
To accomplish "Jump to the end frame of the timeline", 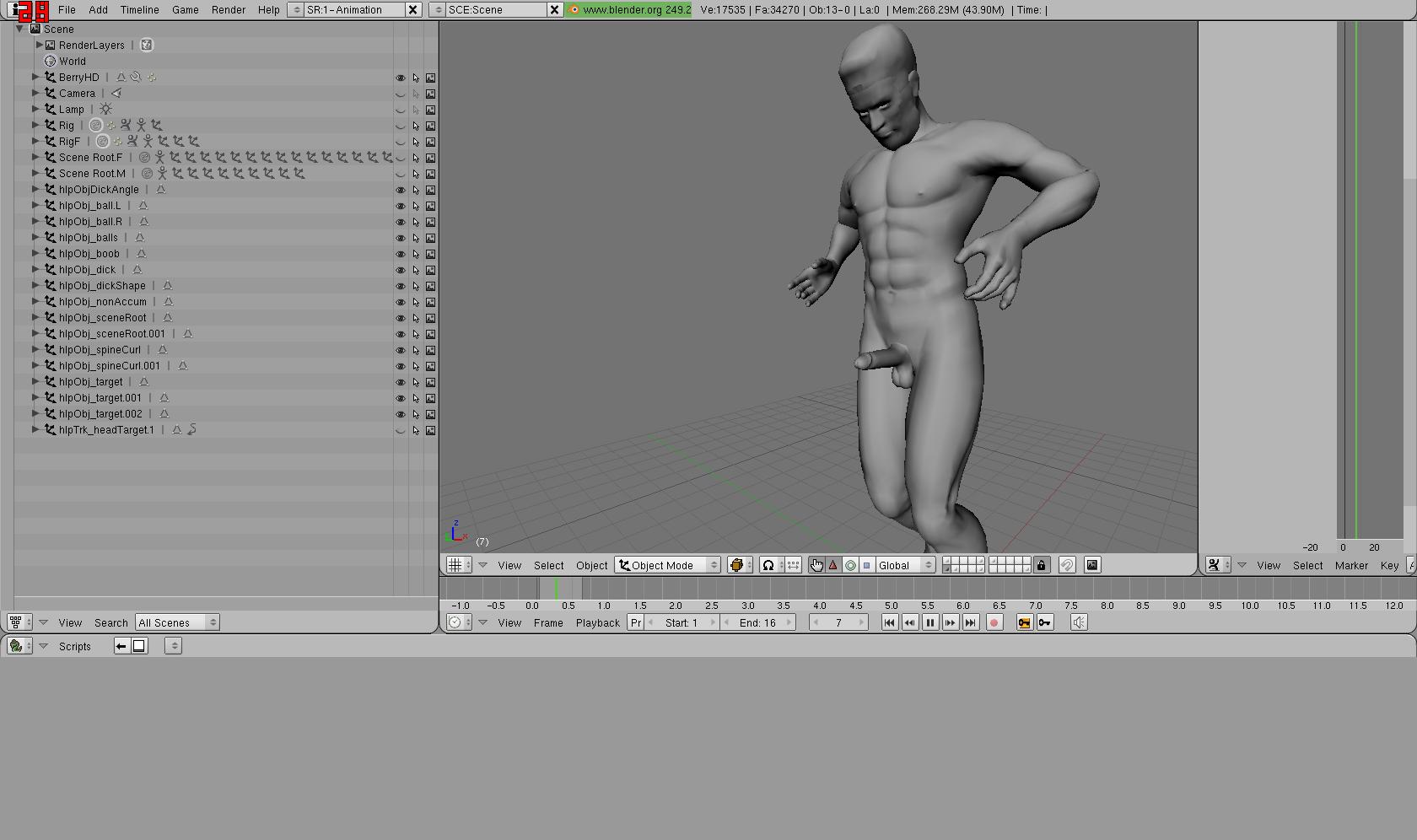I will coord(971,622).
